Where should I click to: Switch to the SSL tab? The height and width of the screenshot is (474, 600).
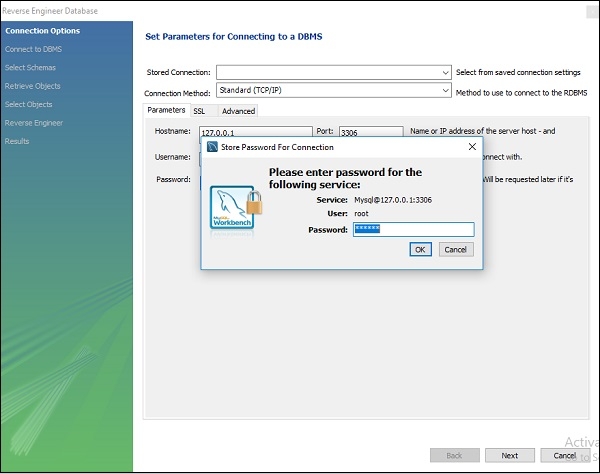[204, 111]
